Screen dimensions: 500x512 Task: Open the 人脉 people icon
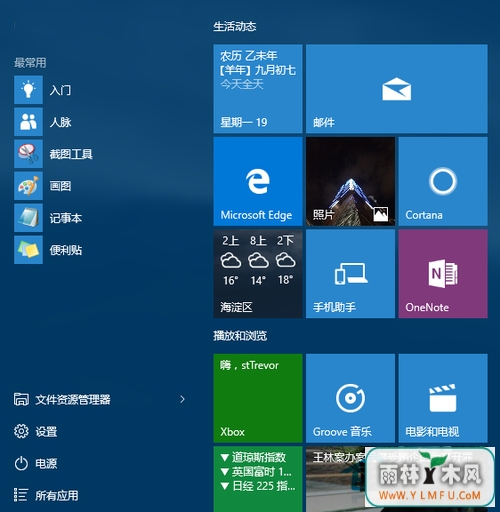(28, 122)
